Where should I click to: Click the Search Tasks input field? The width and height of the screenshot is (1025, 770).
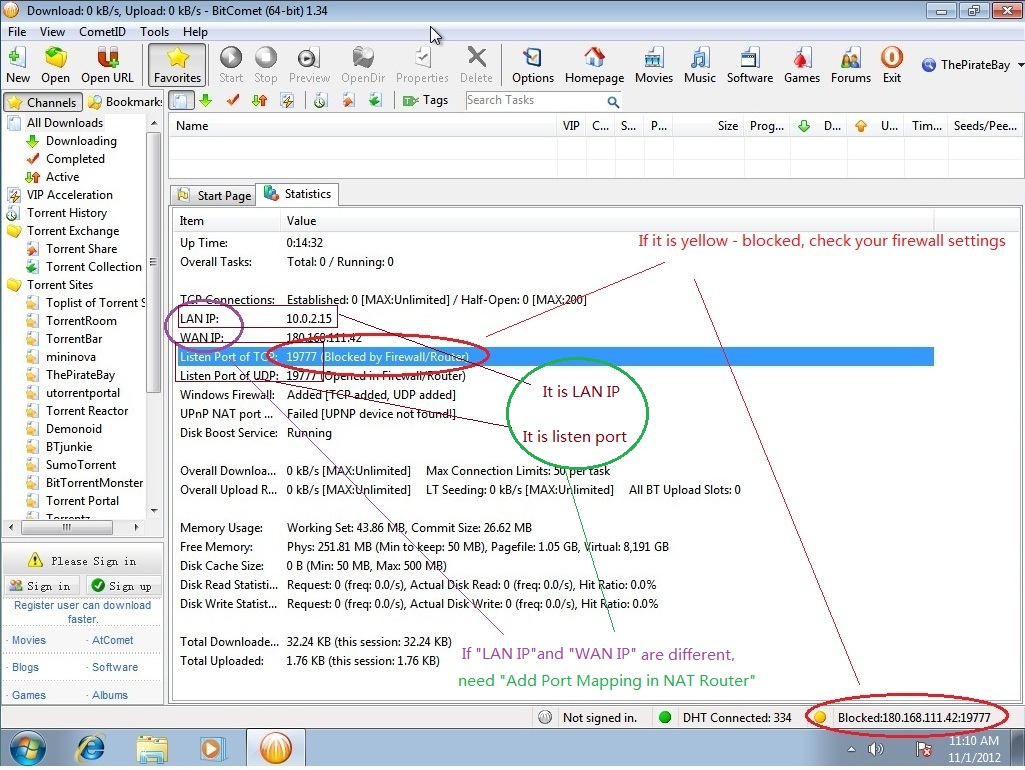[535, 101]
